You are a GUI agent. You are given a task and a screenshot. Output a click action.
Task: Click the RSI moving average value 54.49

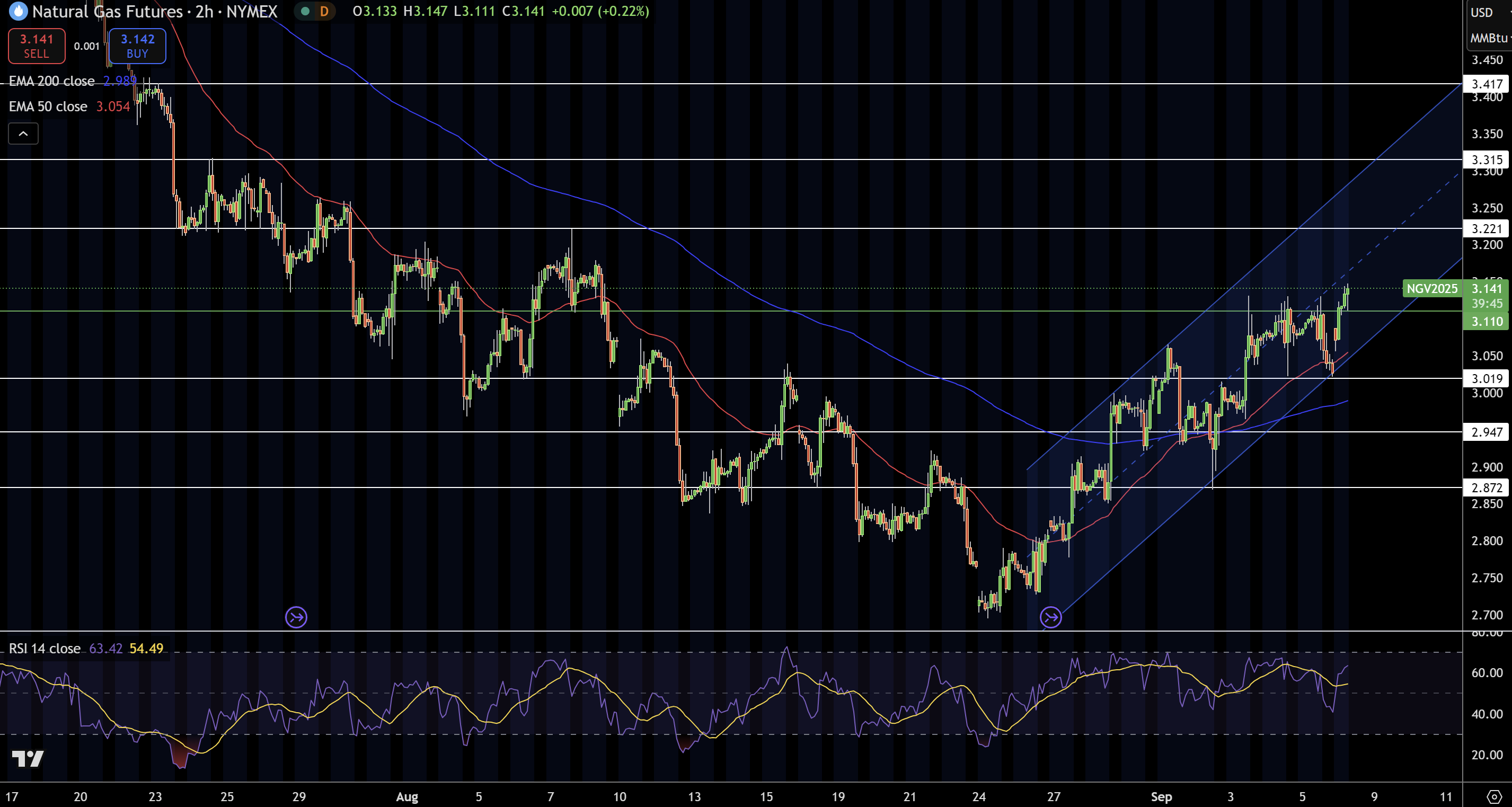146,649
